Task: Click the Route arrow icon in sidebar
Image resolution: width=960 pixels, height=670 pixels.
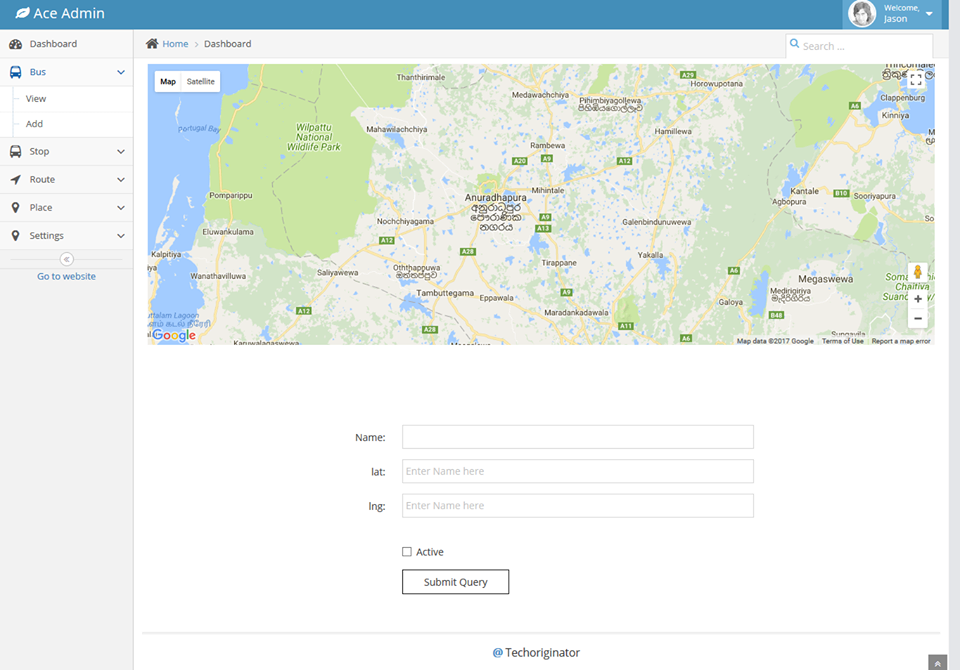Action: [x=15, y=179]
